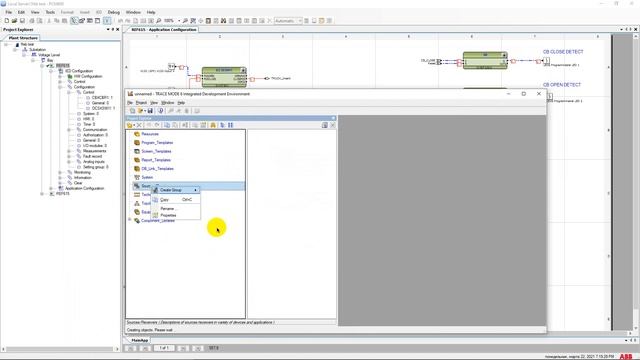Click Resources folder icon in navigator tree

[137, 134]
